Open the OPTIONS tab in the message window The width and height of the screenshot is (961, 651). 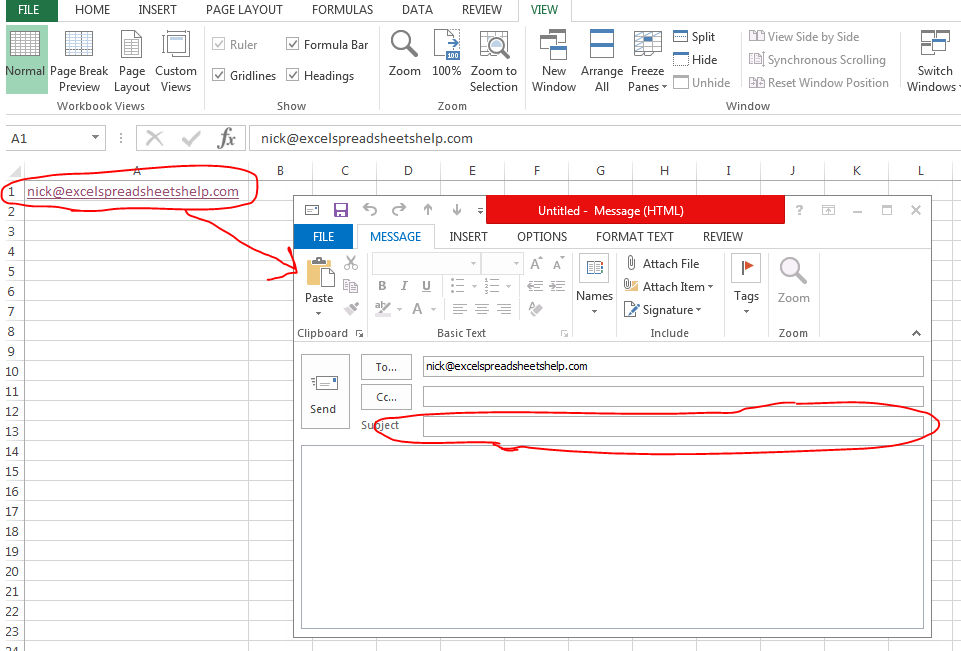tap(541, 236)
